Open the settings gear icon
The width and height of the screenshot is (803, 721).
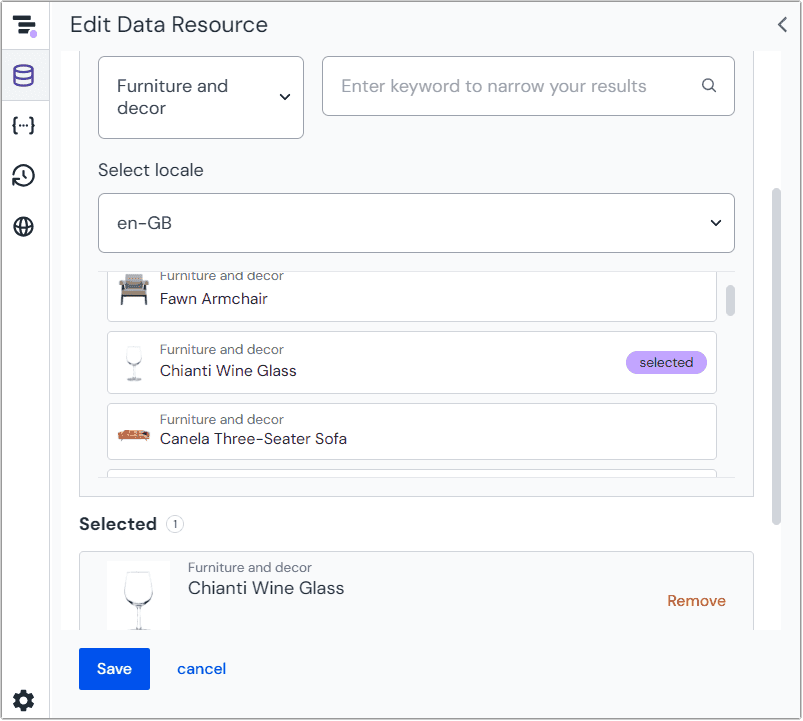tap(24, 701)
